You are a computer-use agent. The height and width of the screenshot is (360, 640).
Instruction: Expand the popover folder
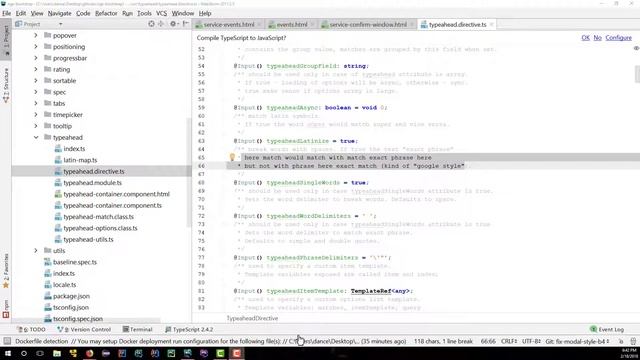[x=36, y=36]
